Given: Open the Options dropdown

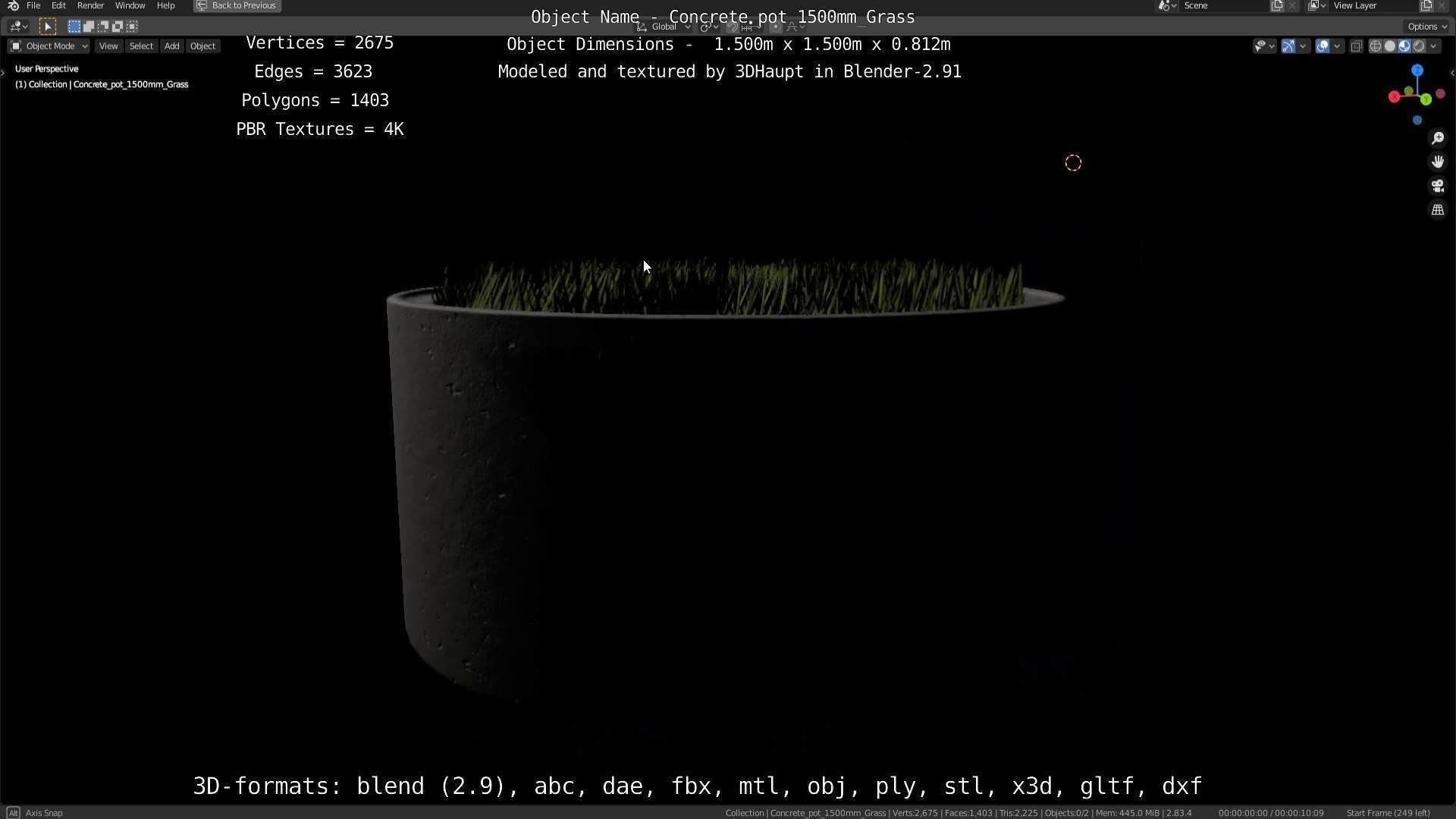Looking at the screenshot, I should pos(1426,27).
